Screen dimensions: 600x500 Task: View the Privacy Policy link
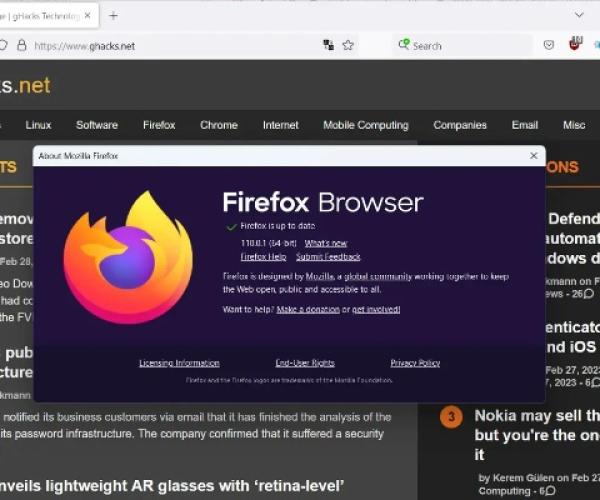(x=415, y=363)
